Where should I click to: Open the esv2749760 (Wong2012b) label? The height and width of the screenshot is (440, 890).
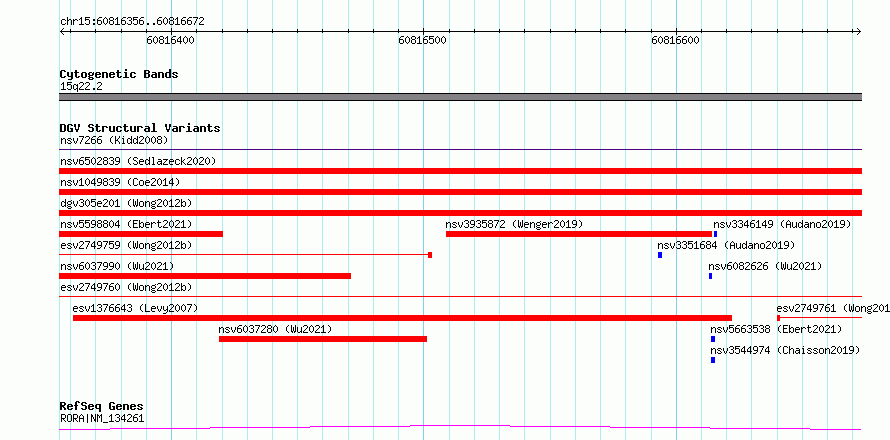pyautogui.click(x=126, y=287)
